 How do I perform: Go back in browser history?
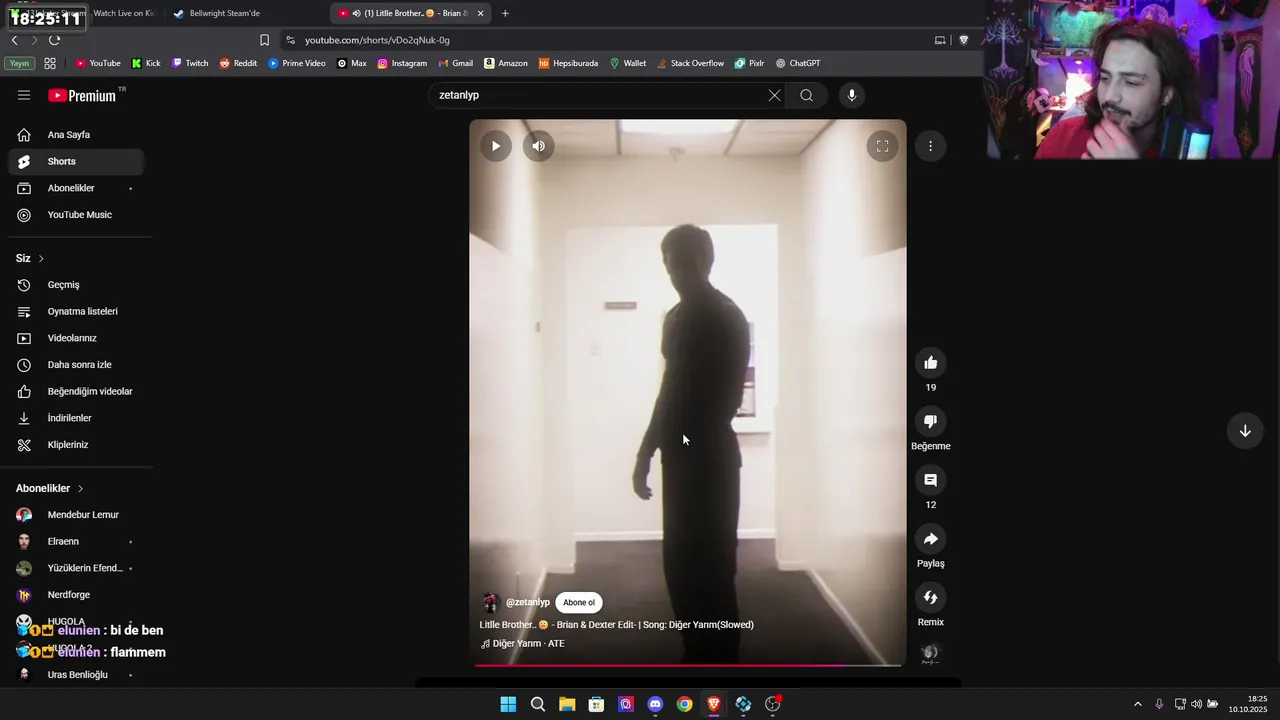click(x=14, y=40)
